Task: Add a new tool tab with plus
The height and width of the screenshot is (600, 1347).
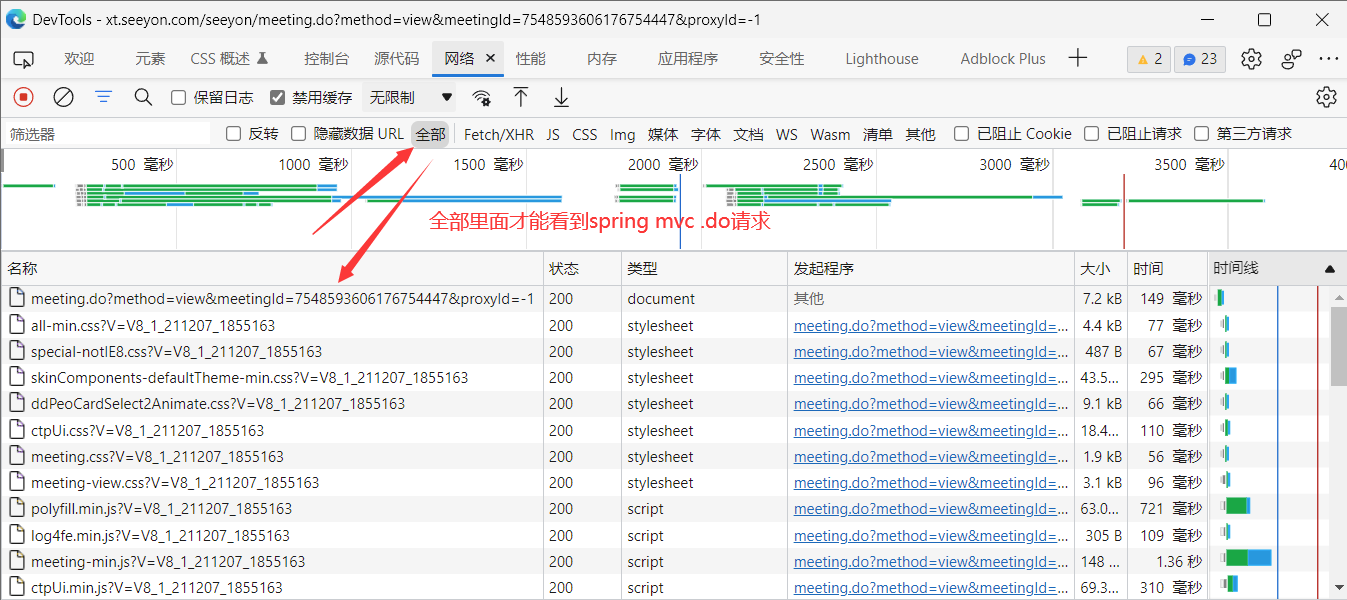Action: [1077, 58]
